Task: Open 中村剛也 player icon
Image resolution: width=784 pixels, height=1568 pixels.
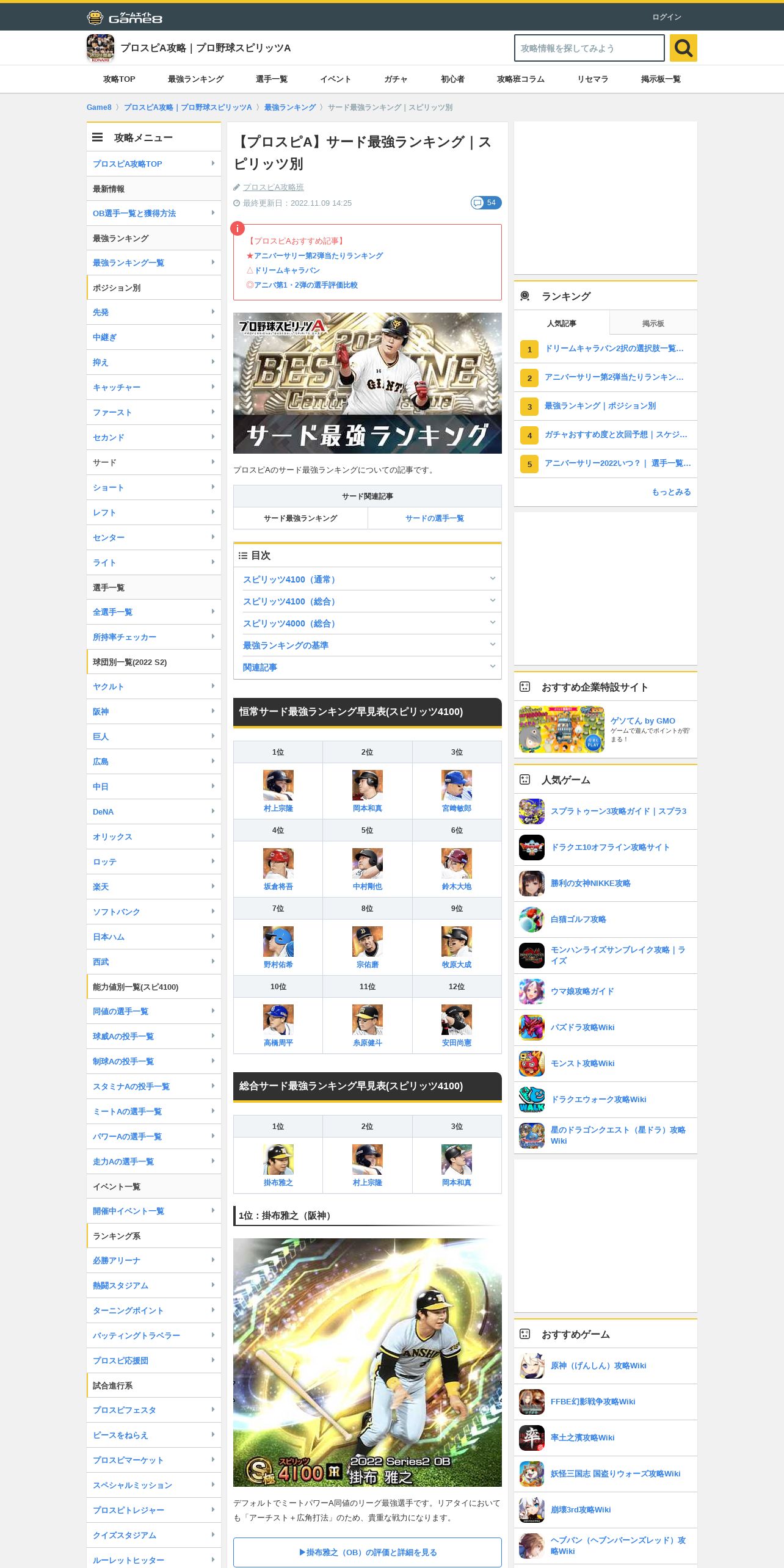Action: (x=368, y=863)
